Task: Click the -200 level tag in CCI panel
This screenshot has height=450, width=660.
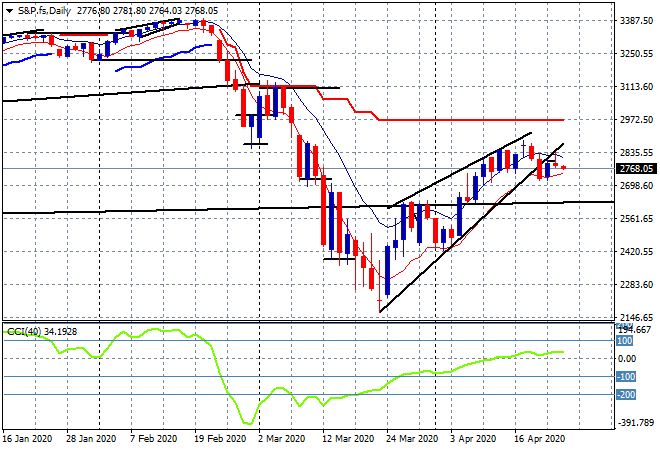Action: click(x=626, y=395)
